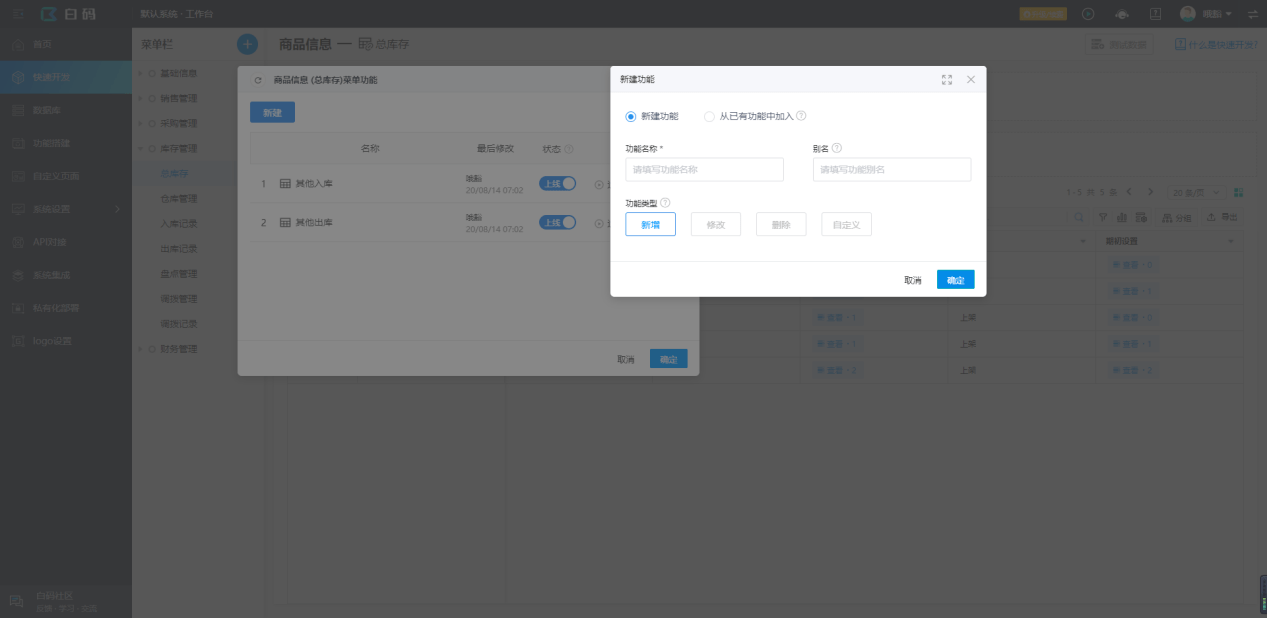Open logo设置 in the sidebar
This screenshot has width=1267, height=618.
[x=66, y=340]
